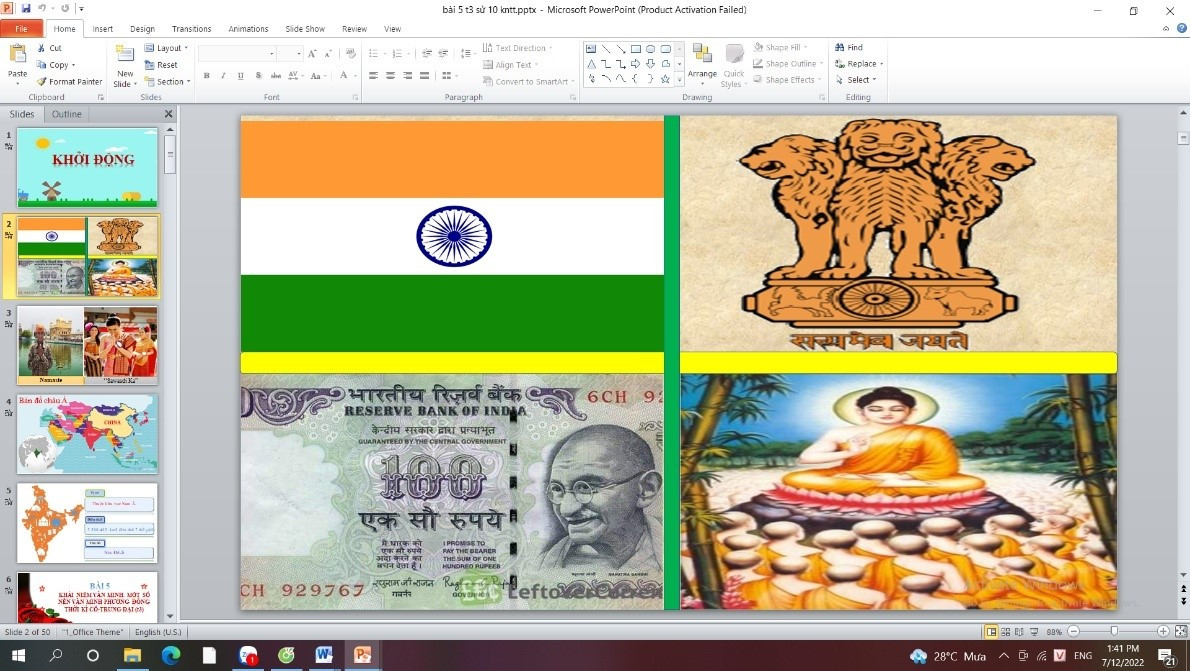Viewport: 1190px width, 671px height.
Task: Toggle Bold formatting
Action: click(206, 75)
